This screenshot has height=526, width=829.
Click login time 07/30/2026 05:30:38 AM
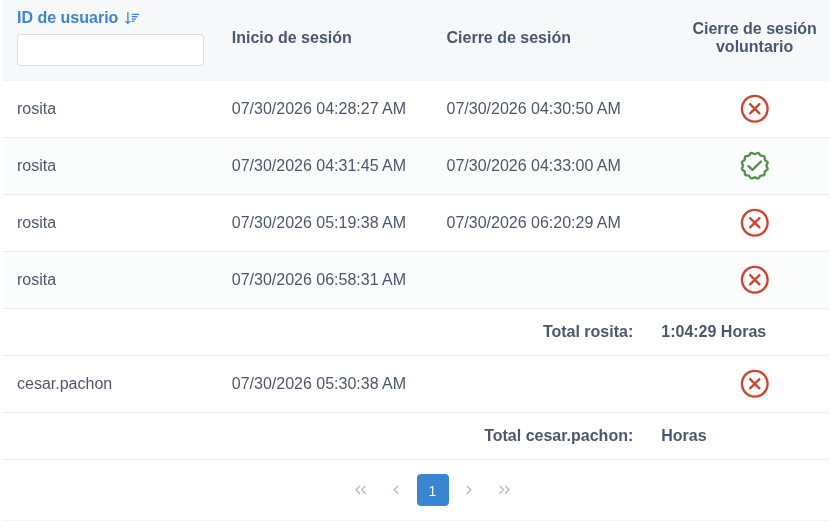(319, 384)
